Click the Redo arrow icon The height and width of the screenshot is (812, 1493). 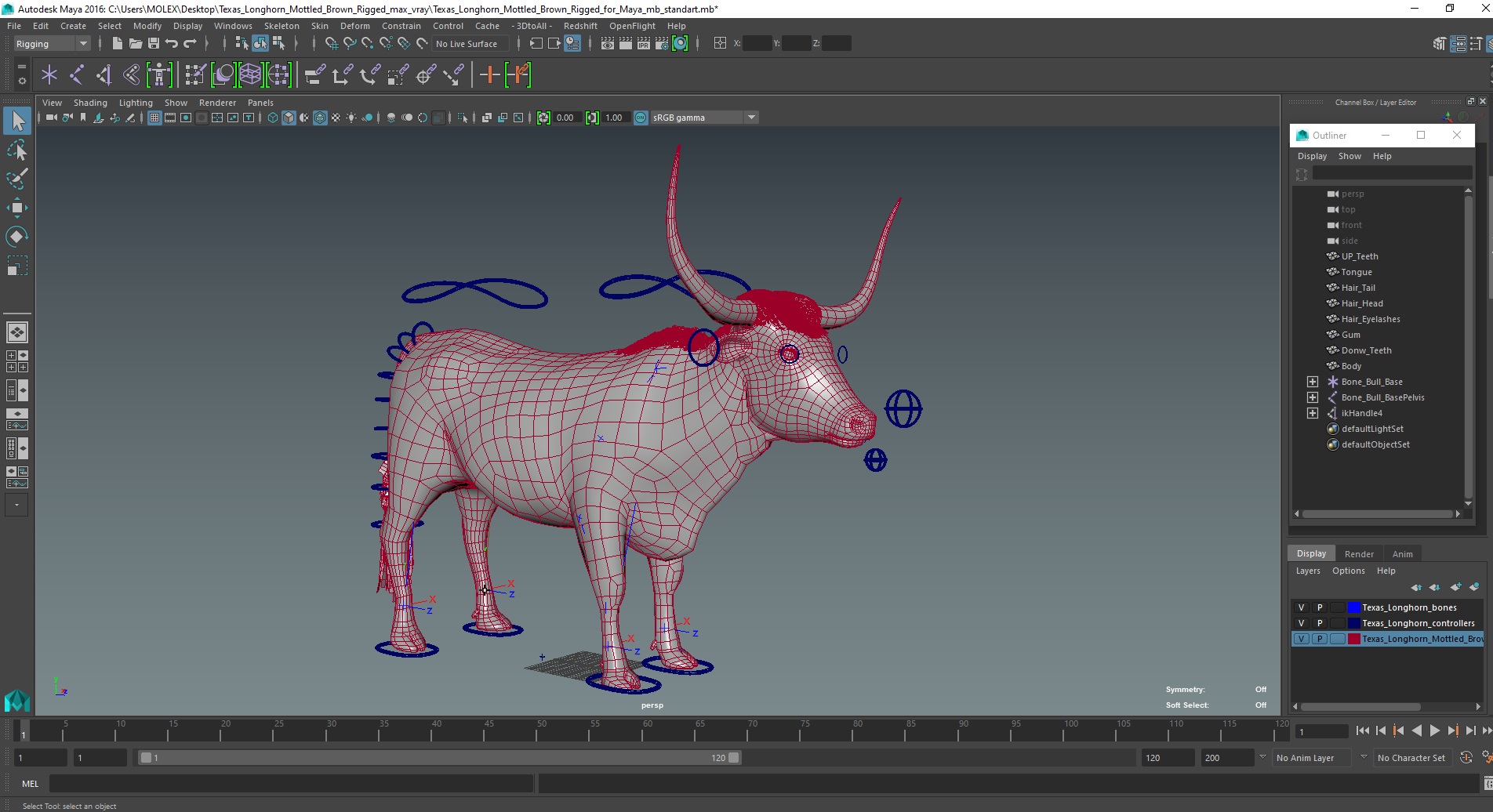click(190, 44)
